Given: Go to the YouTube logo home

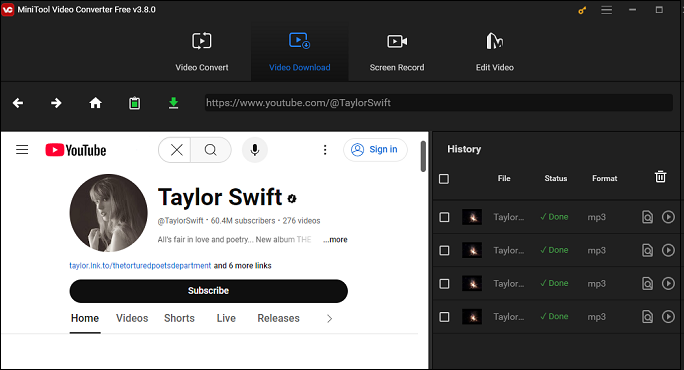Looking at the screenshot, I should pos(76,150).
